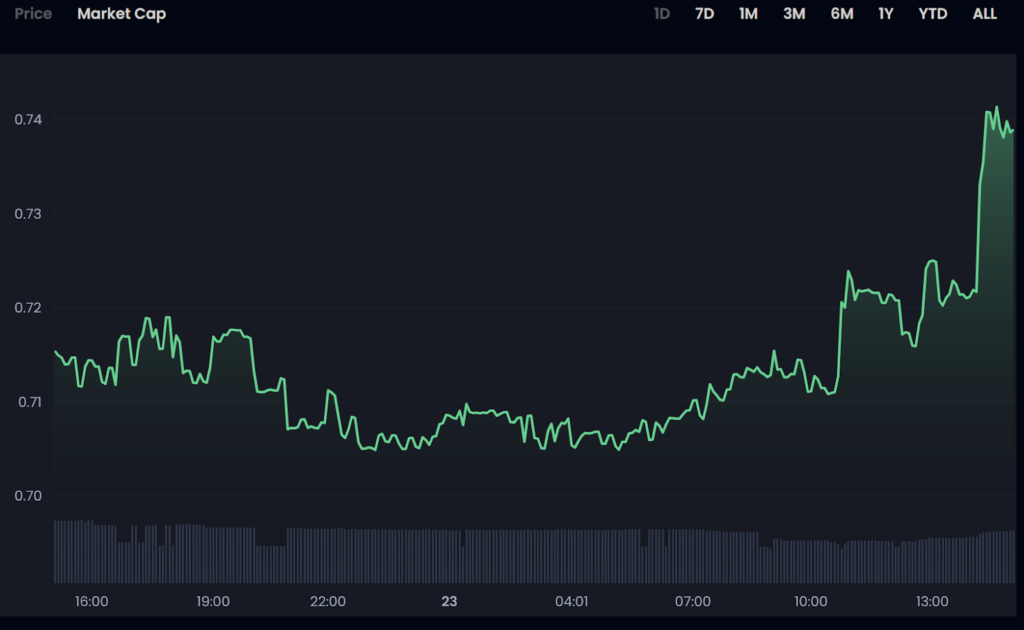
Task: Click the bold 23 date marker
Action: pyautogui.click(x=449, y=601)
